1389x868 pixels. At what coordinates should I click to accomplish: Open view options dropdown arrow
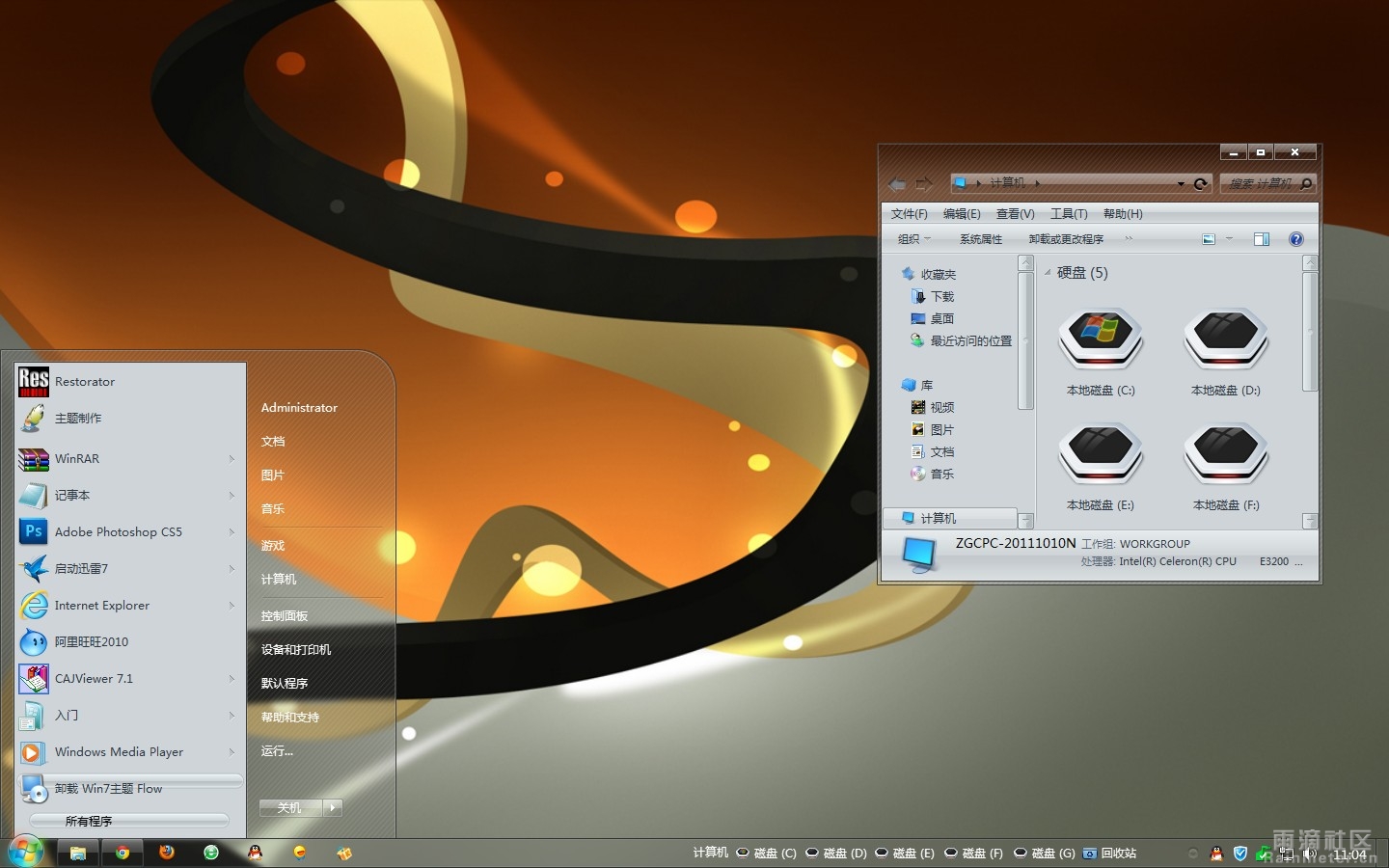(1230, 239)
